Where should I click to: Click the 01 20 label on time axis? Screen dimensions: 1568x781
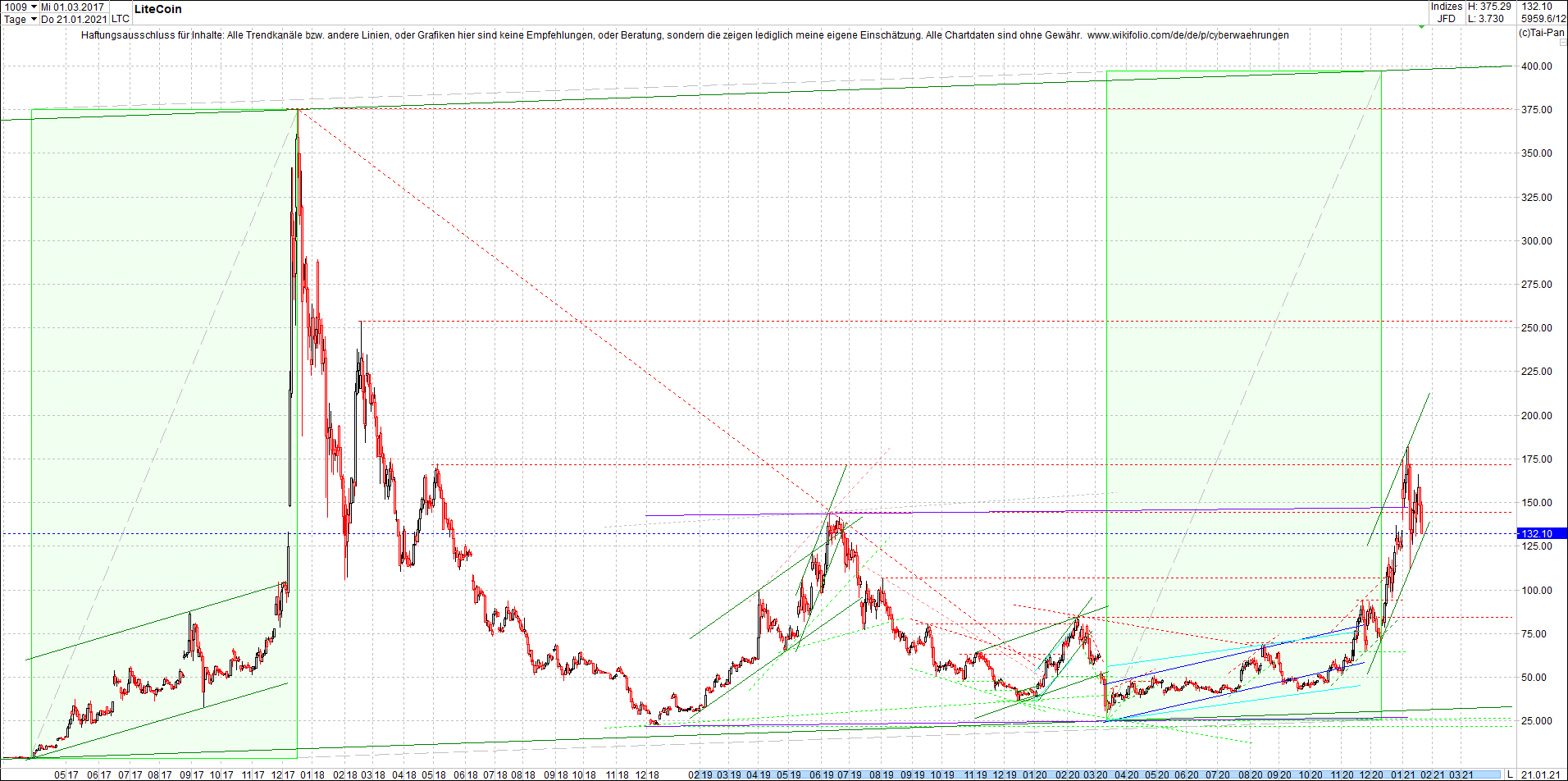[x=1034, y=774]
